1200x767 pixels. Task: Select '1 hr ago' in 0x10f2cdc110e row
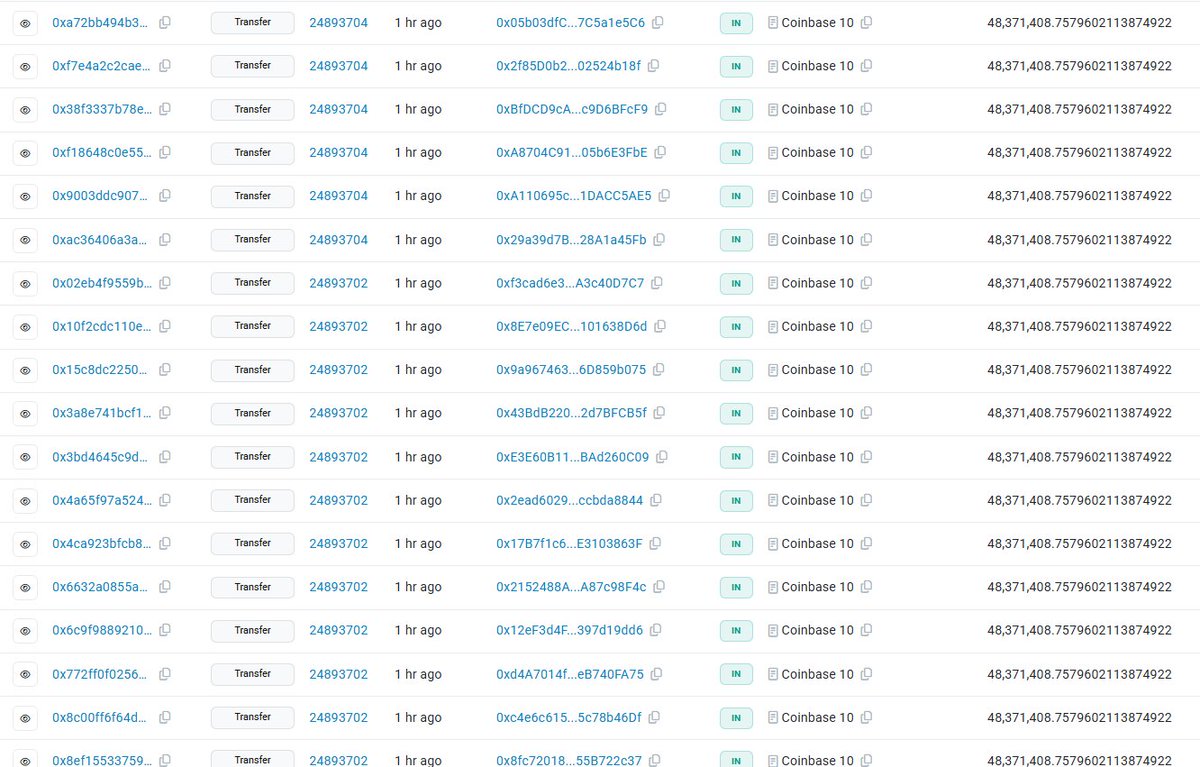(x=418, y=326)
